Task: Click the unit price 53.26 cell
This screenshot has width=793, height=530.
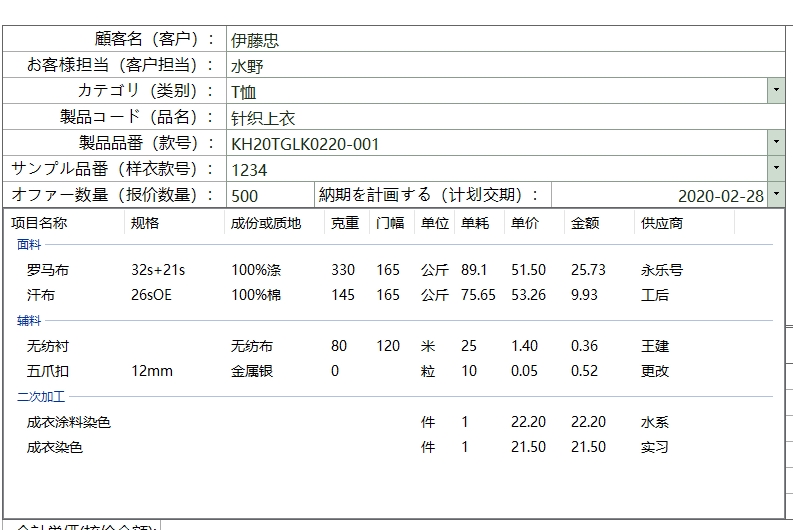Action: (x=528, y=294)
